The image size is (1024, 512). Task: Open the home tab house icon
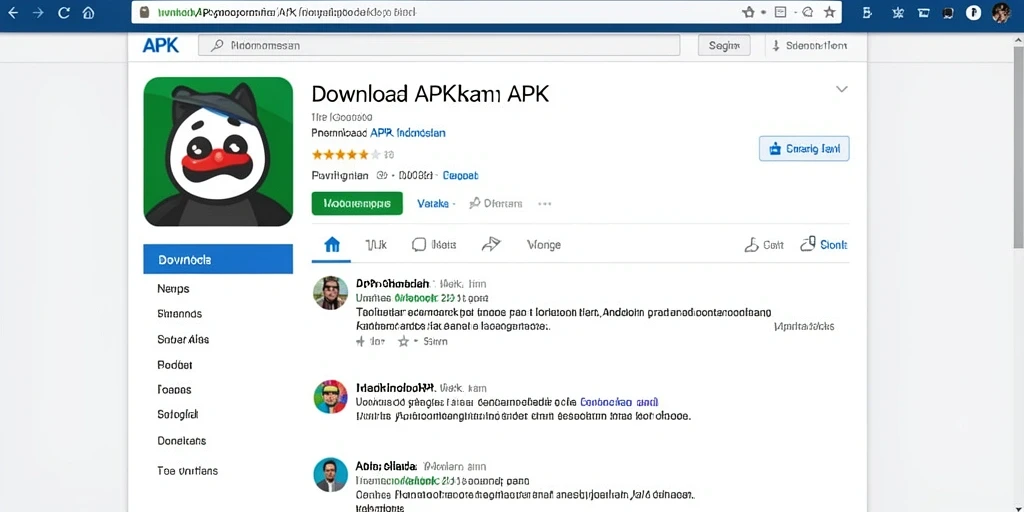tap(332, 245)
